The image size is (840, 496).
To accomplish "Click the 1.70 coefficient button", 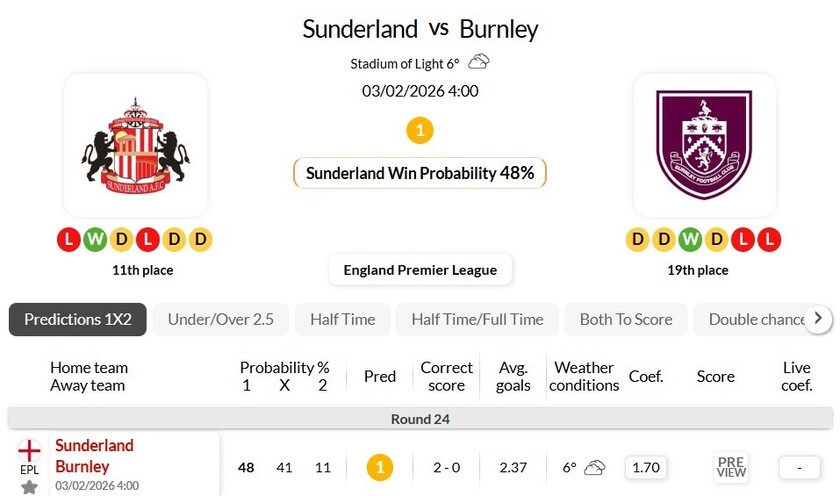I will click(x=646, y=466).
